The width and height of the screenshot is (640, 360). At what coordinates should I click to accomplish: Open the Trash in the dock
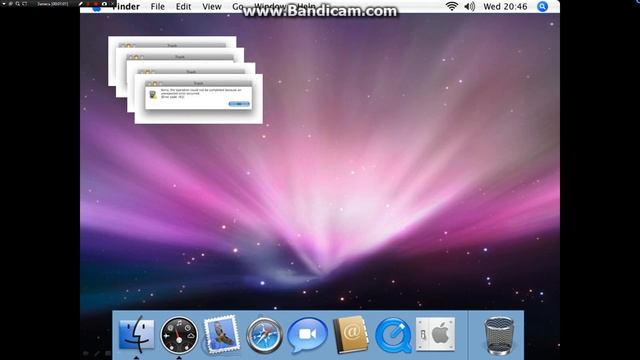[x=499, y=336]
